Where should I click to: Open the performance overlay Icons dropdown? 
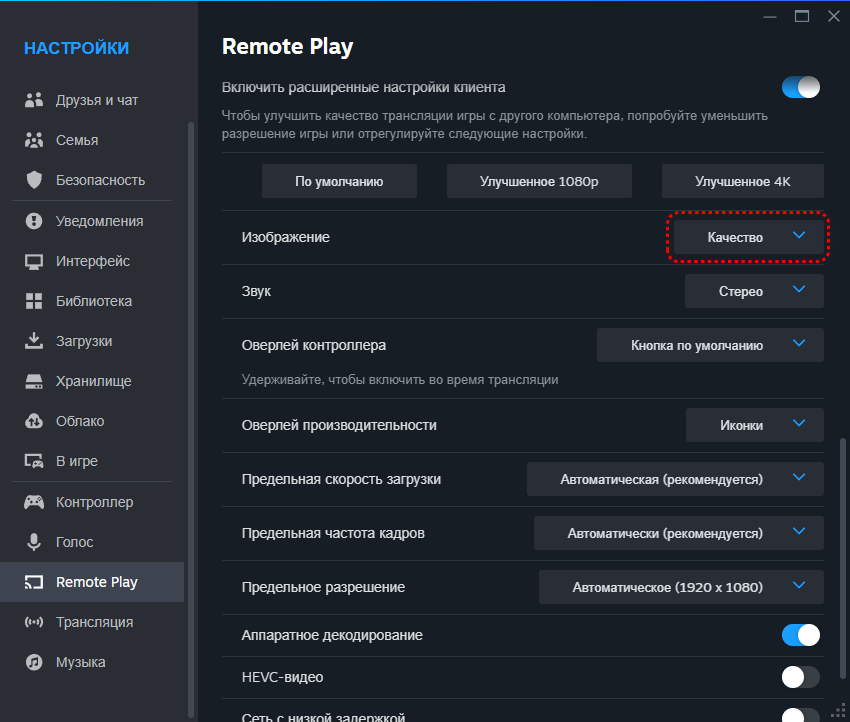[754, 425]
